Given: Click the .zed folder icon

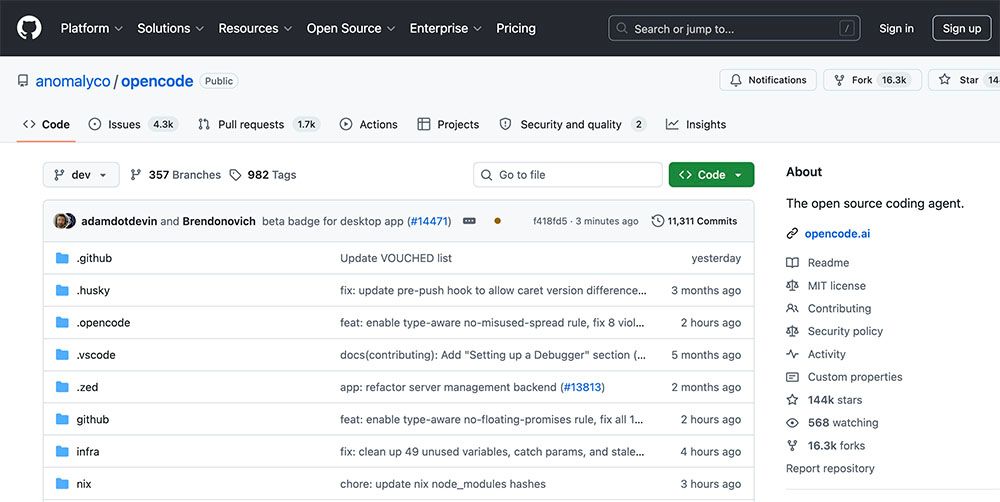Looking at the screenshot, I should pos(62,387).
